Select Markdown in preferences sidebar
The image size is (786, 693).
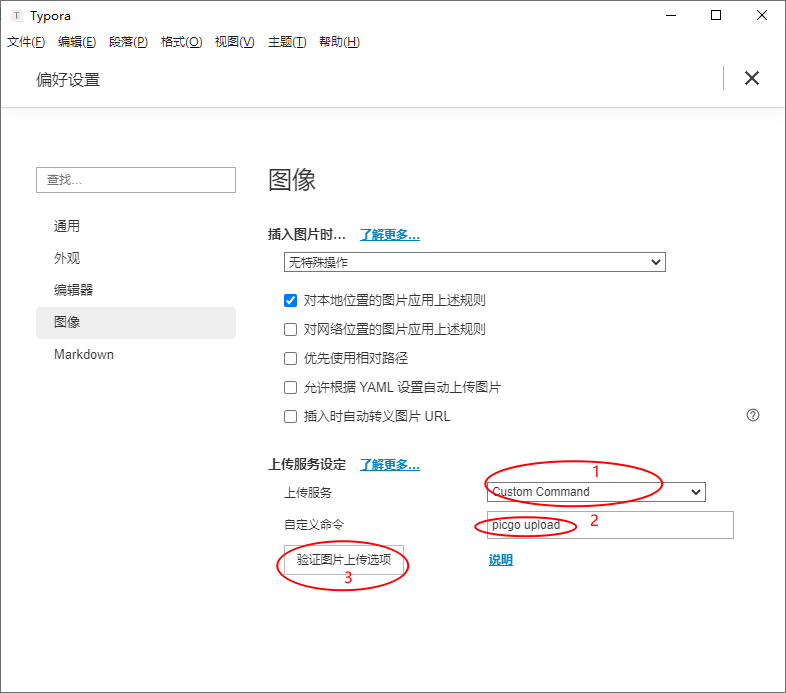pyautogui.click(x=136, y=355)
